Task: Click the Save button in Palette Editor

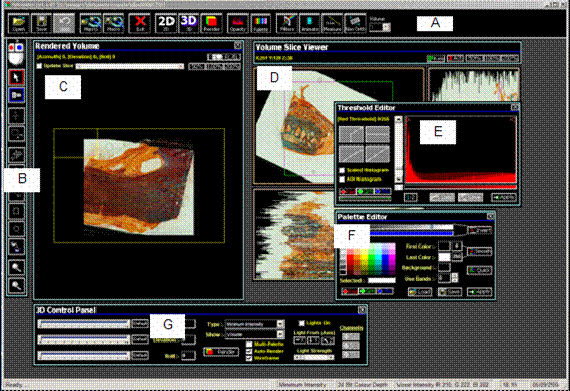Action: click(x=450, y=292)
